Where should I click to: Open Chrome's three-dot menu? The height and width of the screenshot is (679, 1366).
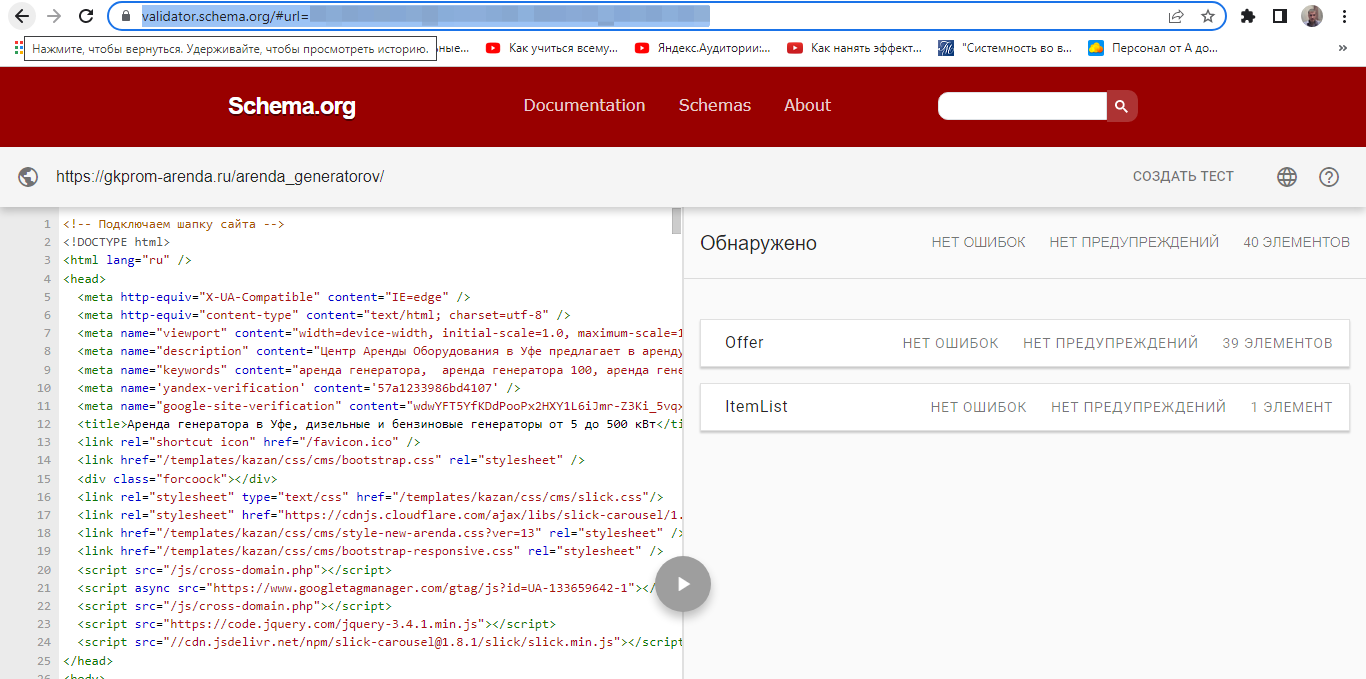click(x=1343, y=16)
